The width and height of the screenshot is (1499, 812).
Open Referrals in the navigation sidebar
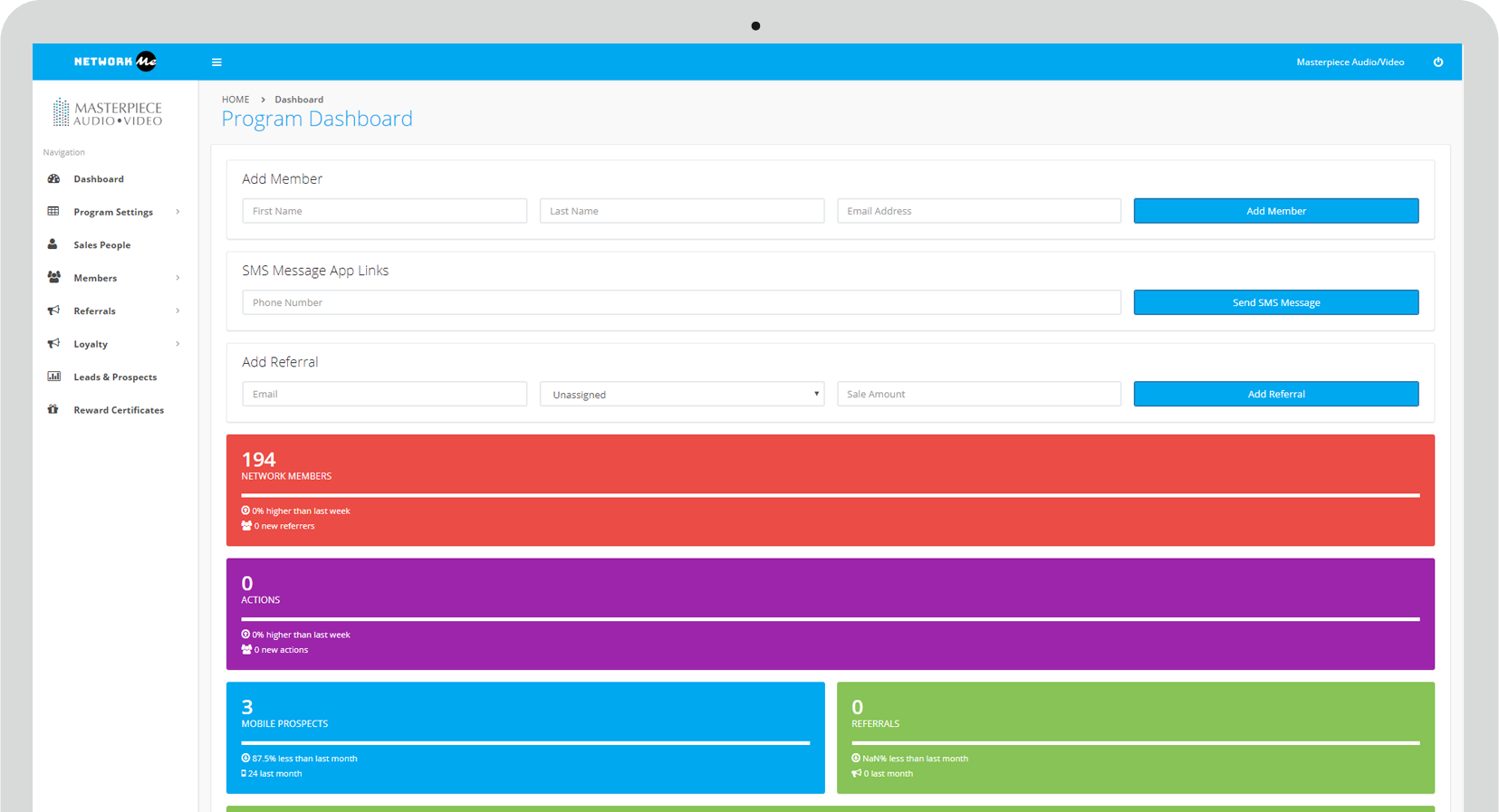[x=94, y=311]
